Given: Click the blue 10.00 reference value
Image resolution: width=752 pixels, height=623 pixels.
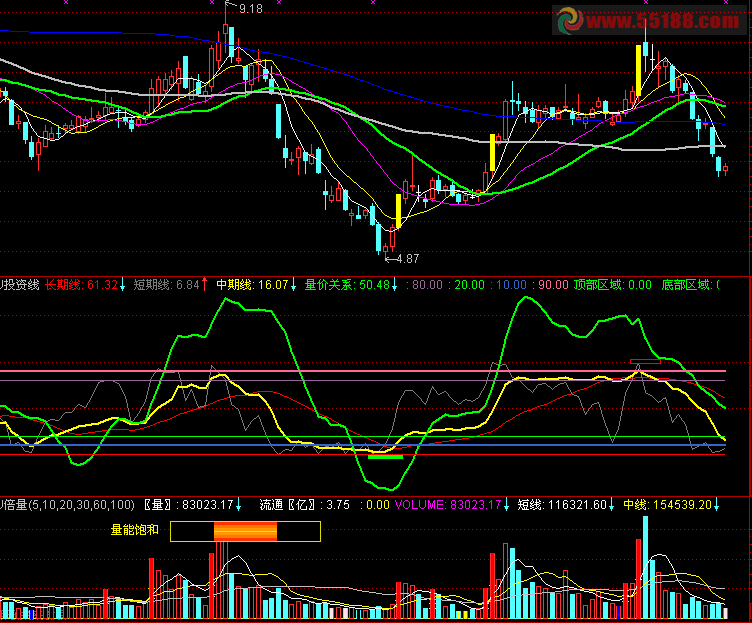Looking at the screenshot, I should click(511, 285).
